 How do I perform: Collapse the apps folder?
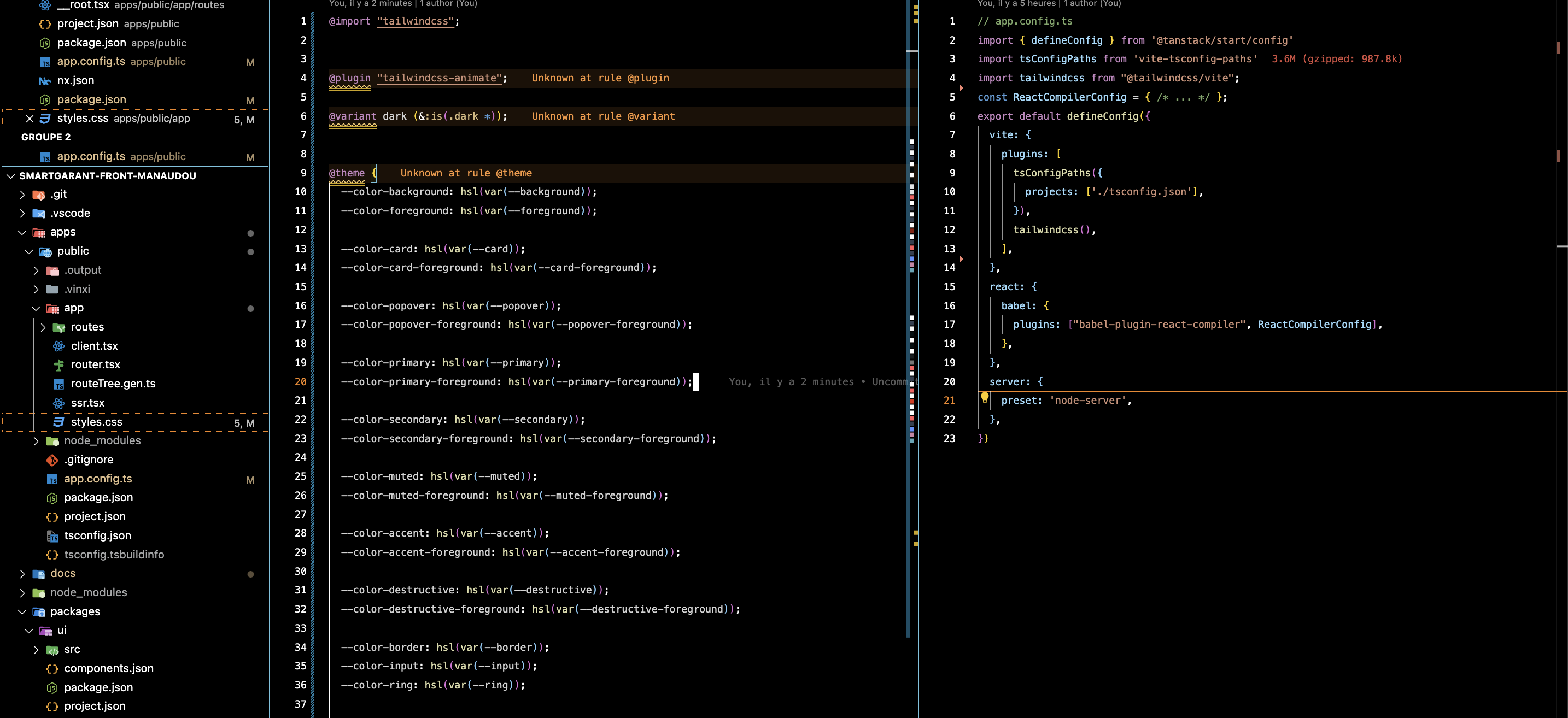22,232
